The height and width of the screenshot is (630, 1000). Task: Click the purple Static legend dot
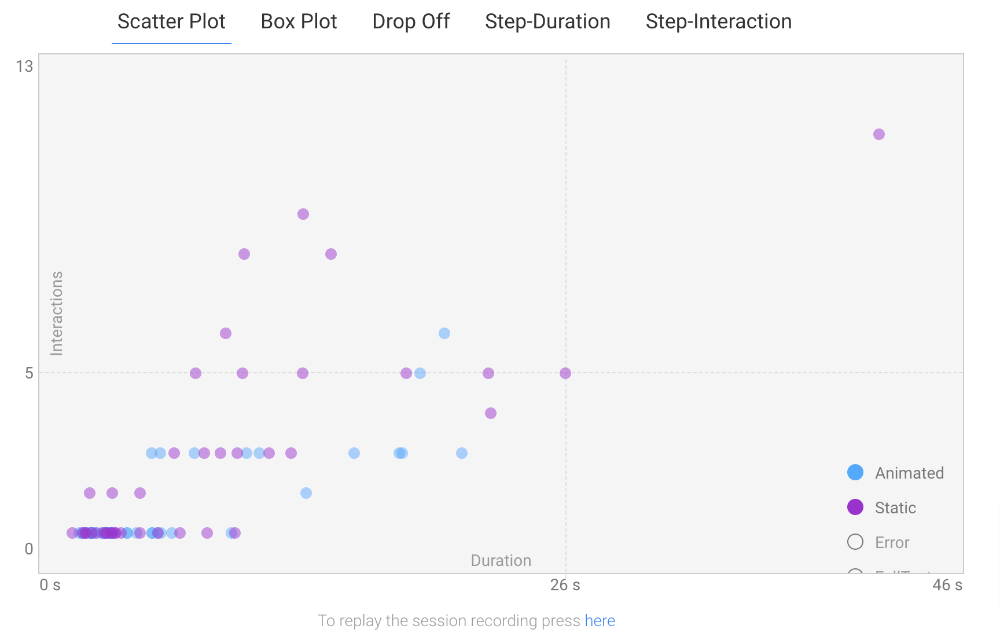(x=857, y=507)
